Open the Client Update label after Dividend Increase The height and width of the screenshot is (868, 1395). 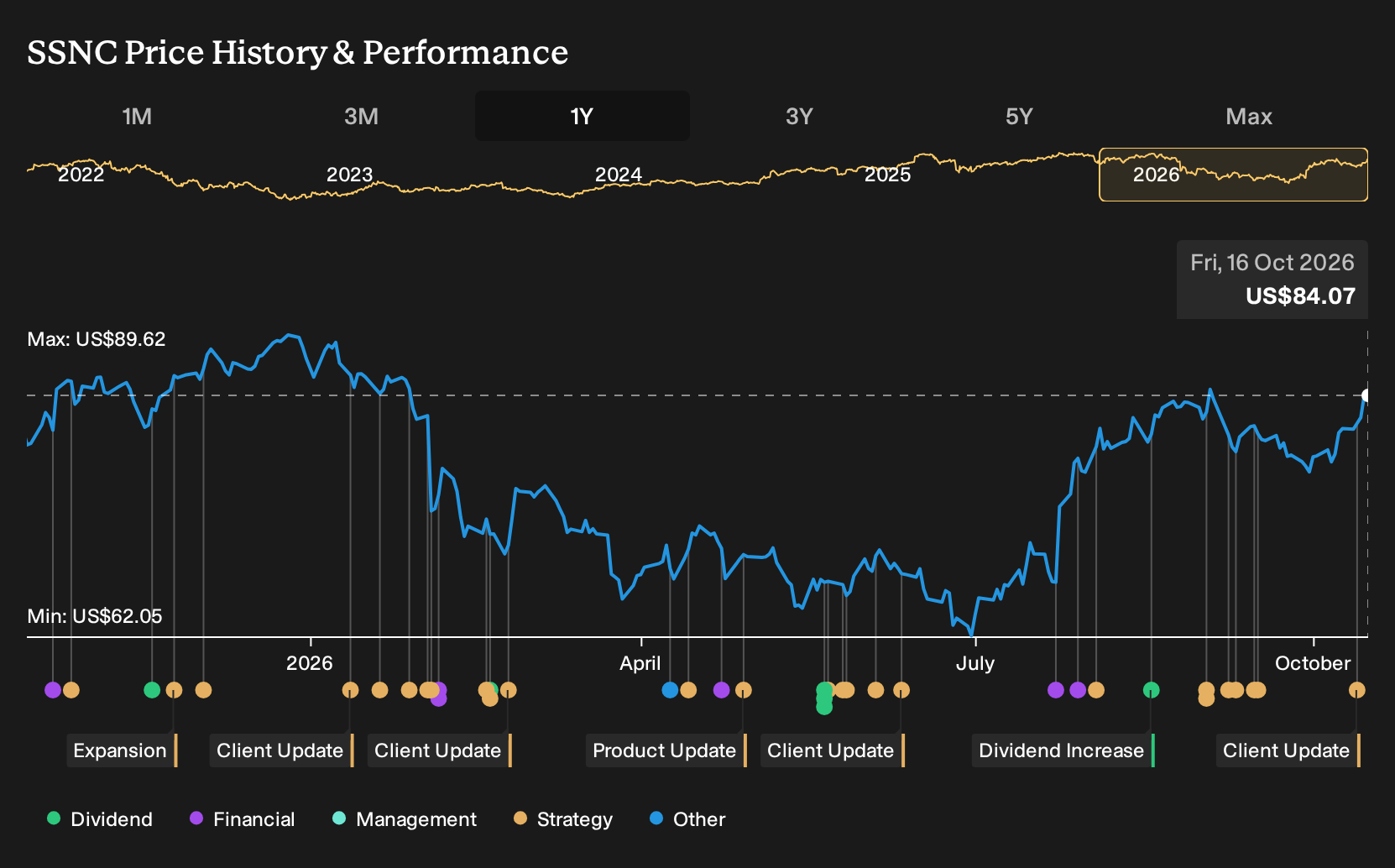[1288, 750]
